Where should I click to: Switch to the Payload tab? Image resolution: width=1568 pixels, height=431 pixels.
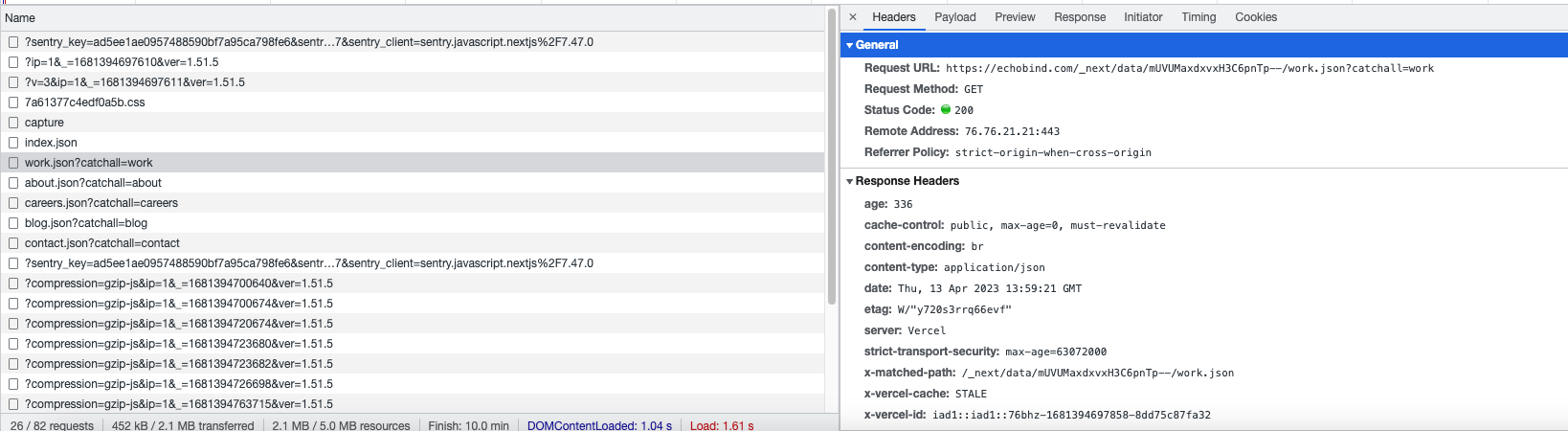click(954, 17)
